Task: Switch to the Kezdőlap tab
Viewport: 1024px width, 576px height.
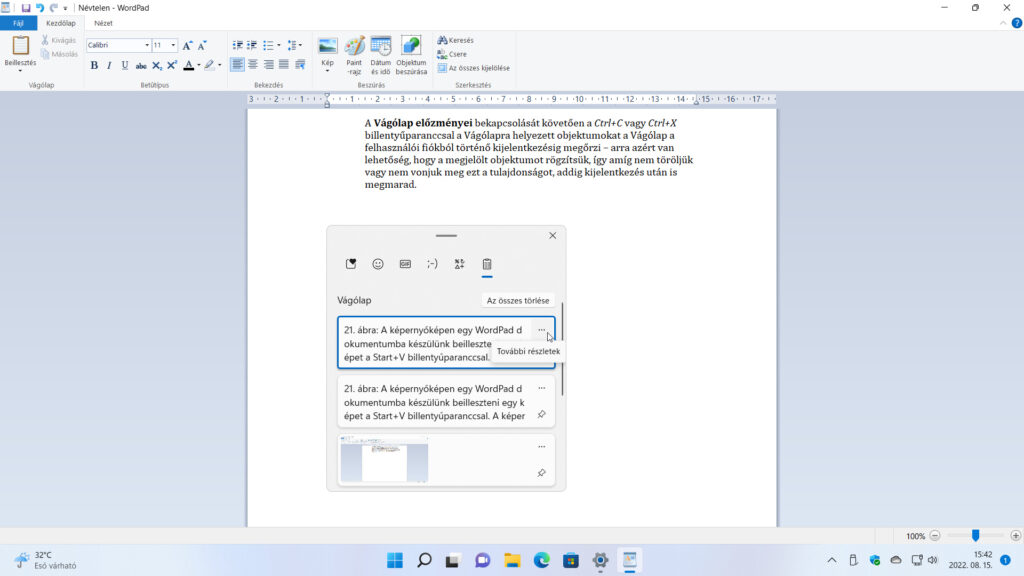Action: (x=61, y=23)
